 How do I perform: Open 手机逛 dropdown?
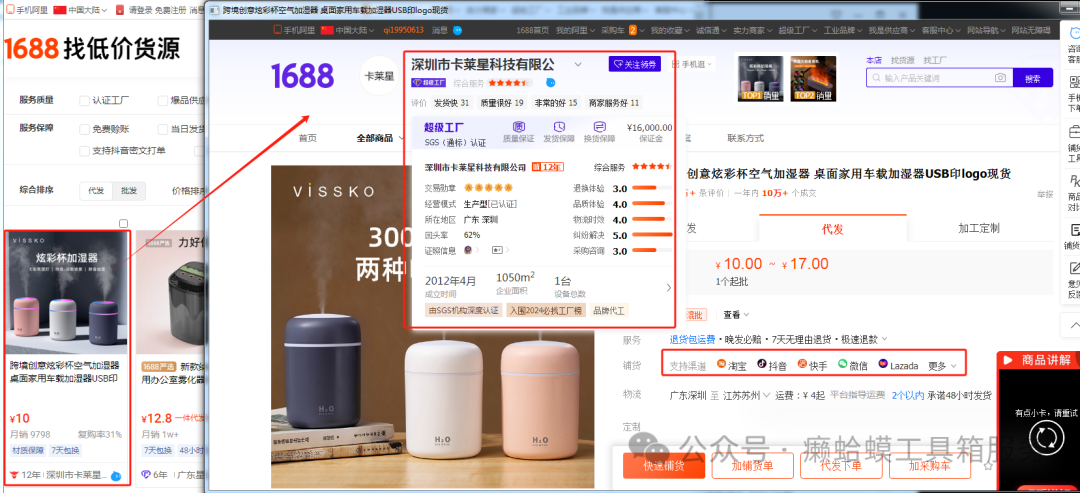click(x=693, y=65)
